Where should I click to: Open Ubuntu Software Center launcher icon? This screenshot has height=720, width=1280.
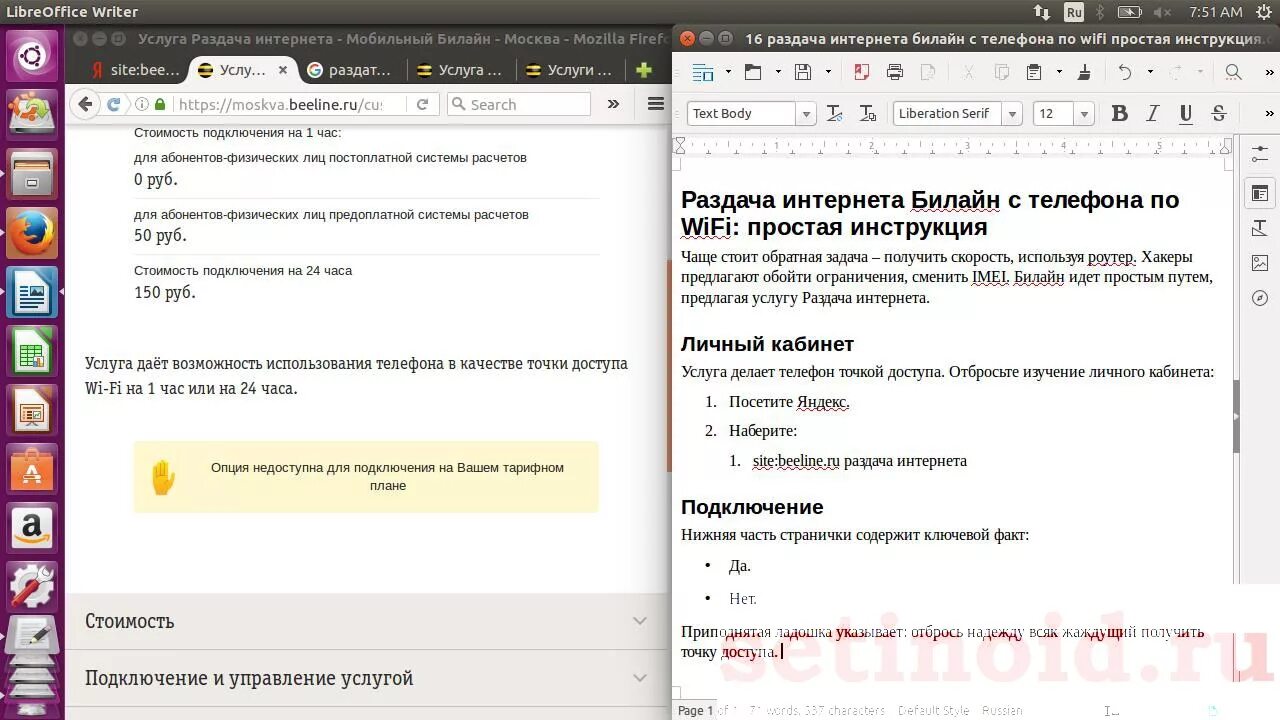coord(33,468)
